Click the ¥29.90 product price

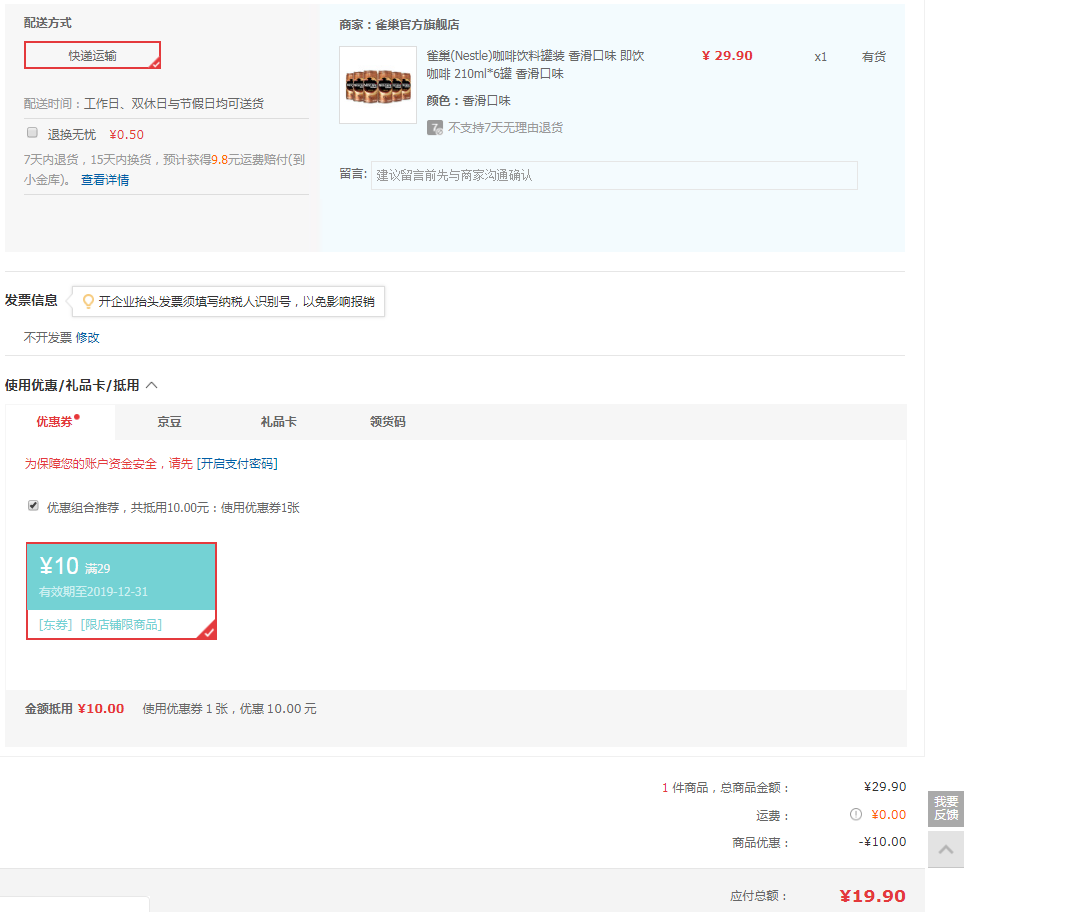click(x=727, y=56)
